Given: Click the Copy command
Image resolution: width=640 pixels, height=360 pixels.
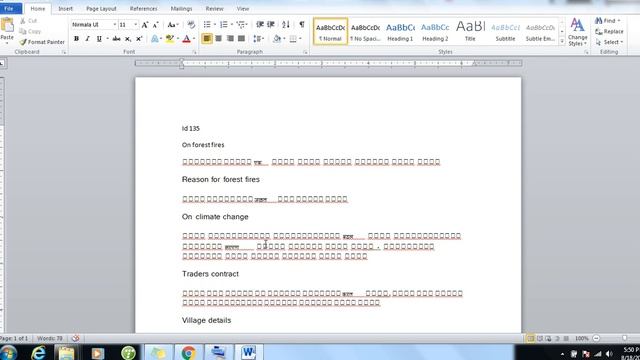Looking at the screenshot, I should pyautogui.click(x=30, y=31).
